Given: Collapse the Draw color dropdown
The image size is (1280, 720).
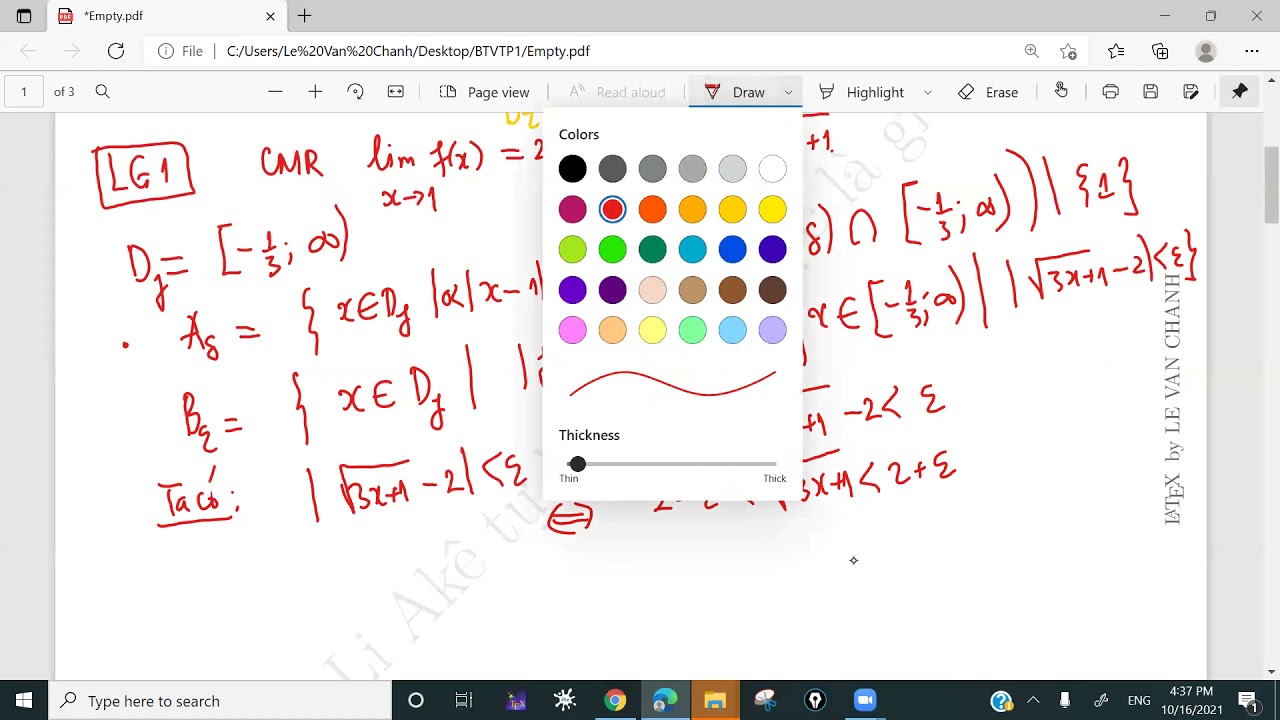Looking at the screenshot, I should (788, 92).
